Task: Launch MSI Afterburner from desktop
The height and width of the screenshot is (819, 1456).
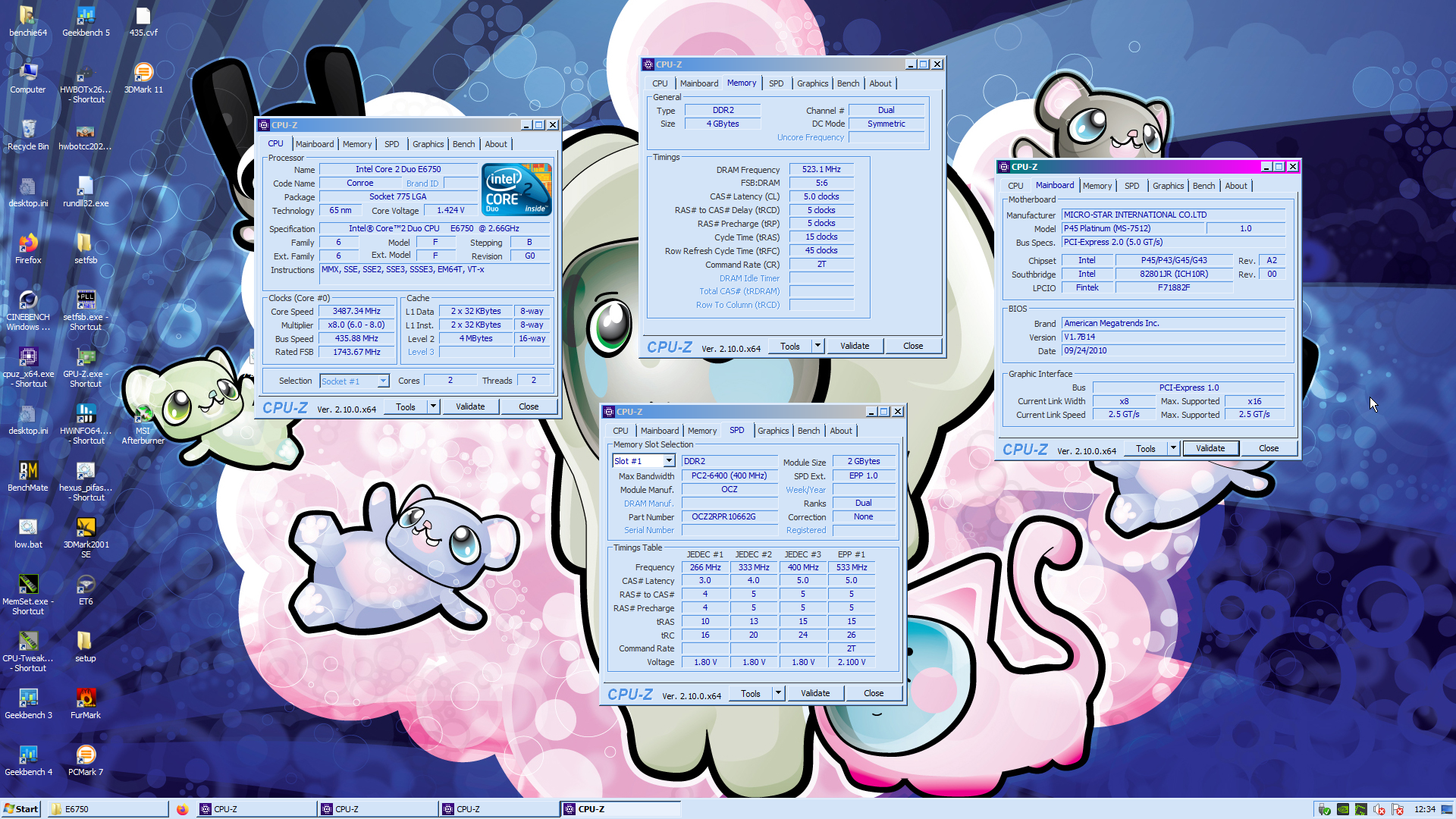Action: click(x=143, y=424)
